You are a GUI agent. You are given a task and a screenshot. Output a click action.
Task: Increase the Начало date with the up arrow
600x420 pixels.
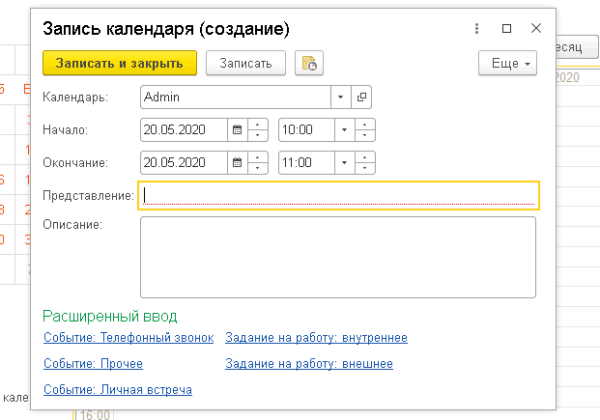click(258, 125)
